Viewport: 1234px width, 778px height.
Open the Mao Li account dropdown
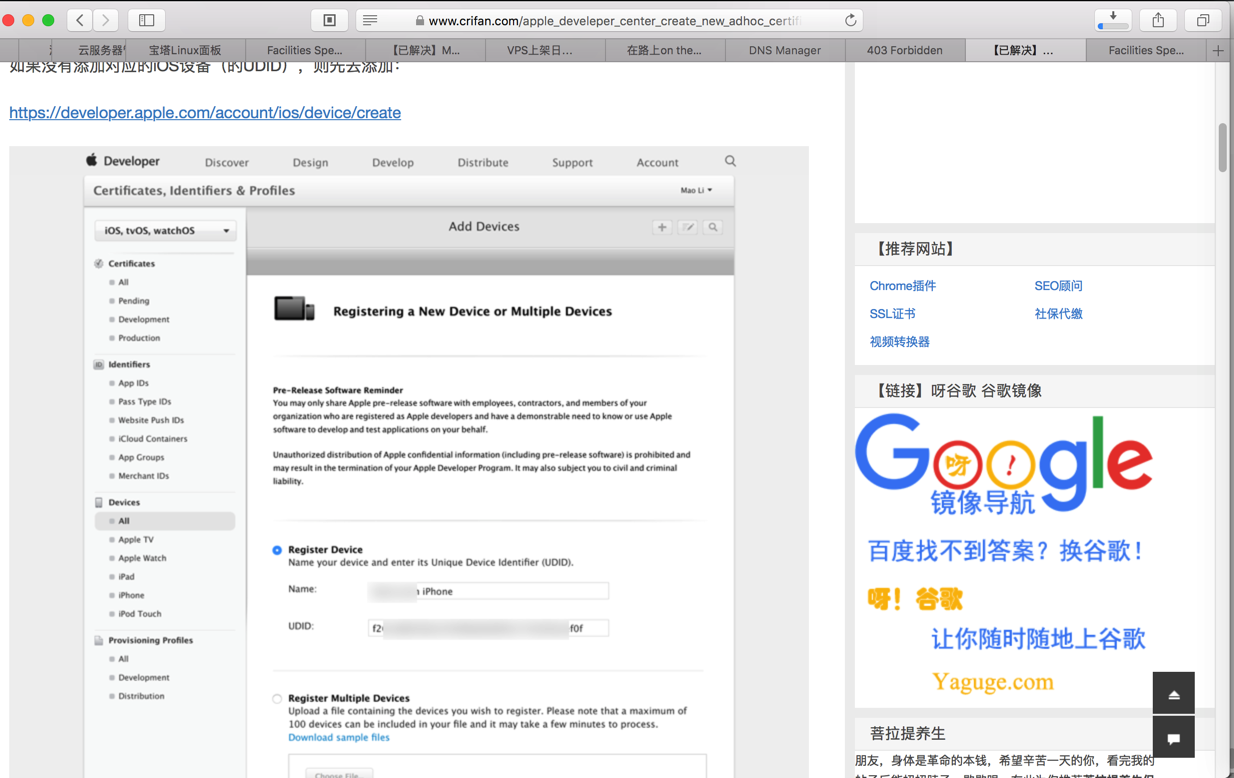coord(696,190)
